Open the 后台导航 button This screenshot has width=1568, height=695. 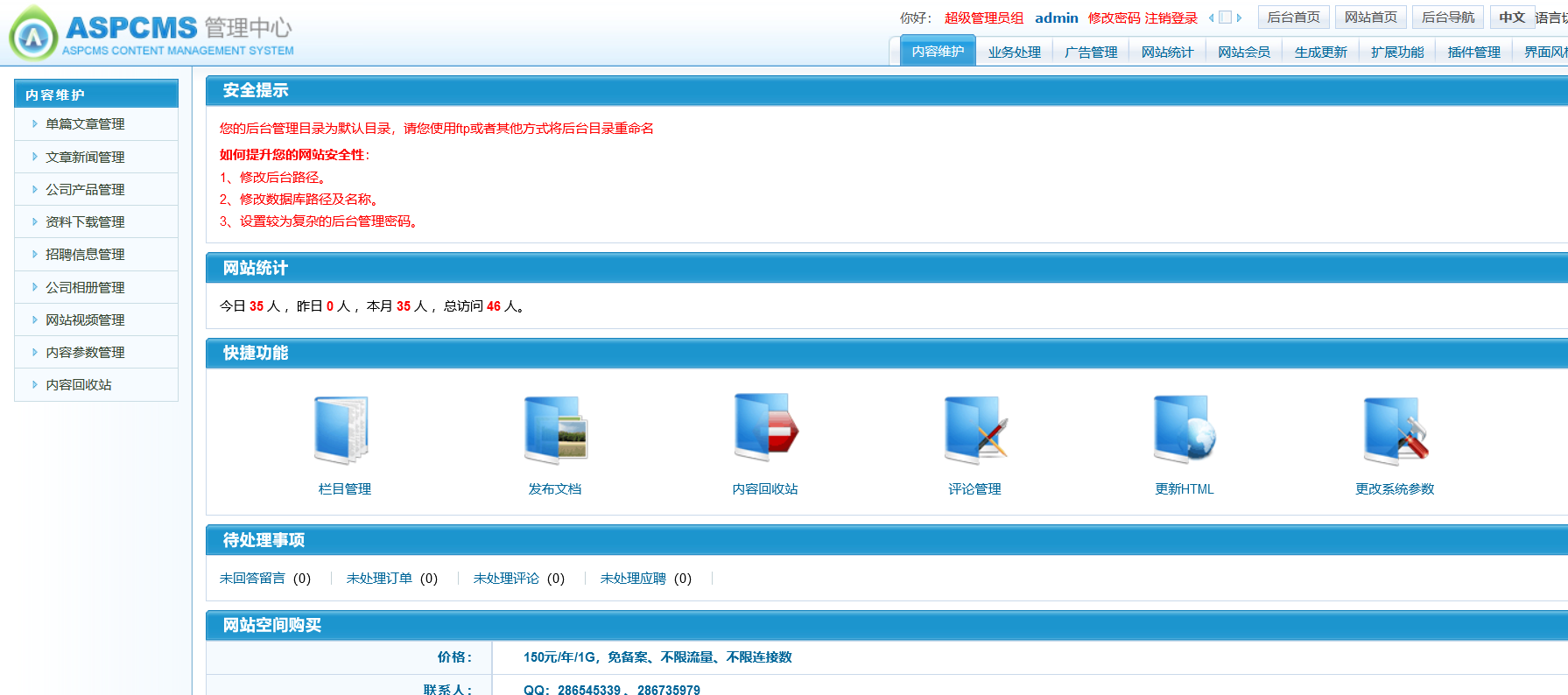(1448, 18)
